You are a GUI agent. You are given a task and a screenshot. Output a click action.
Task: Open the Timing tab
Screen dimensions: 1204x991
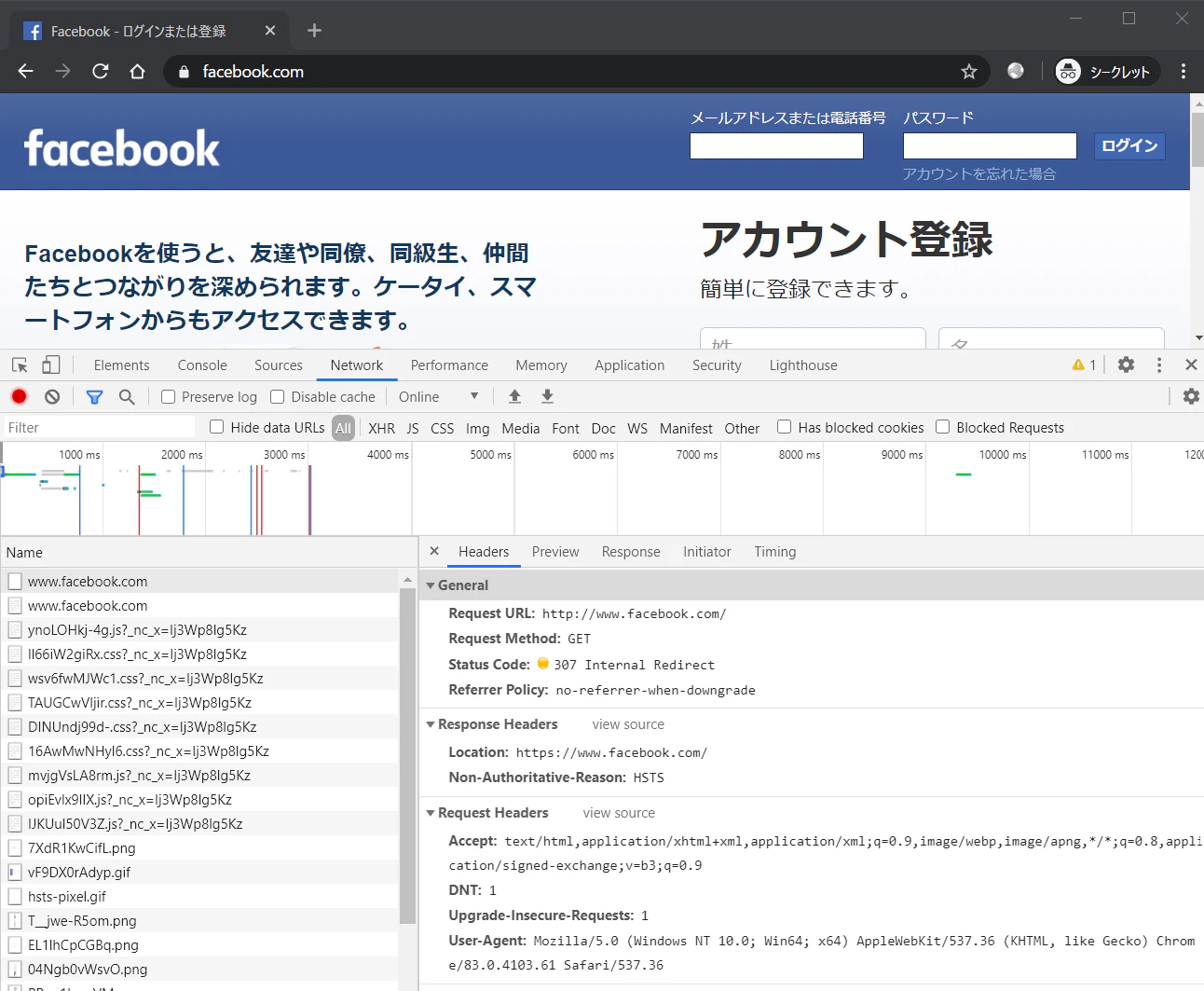pyautogui.click(x=775, y=552)
